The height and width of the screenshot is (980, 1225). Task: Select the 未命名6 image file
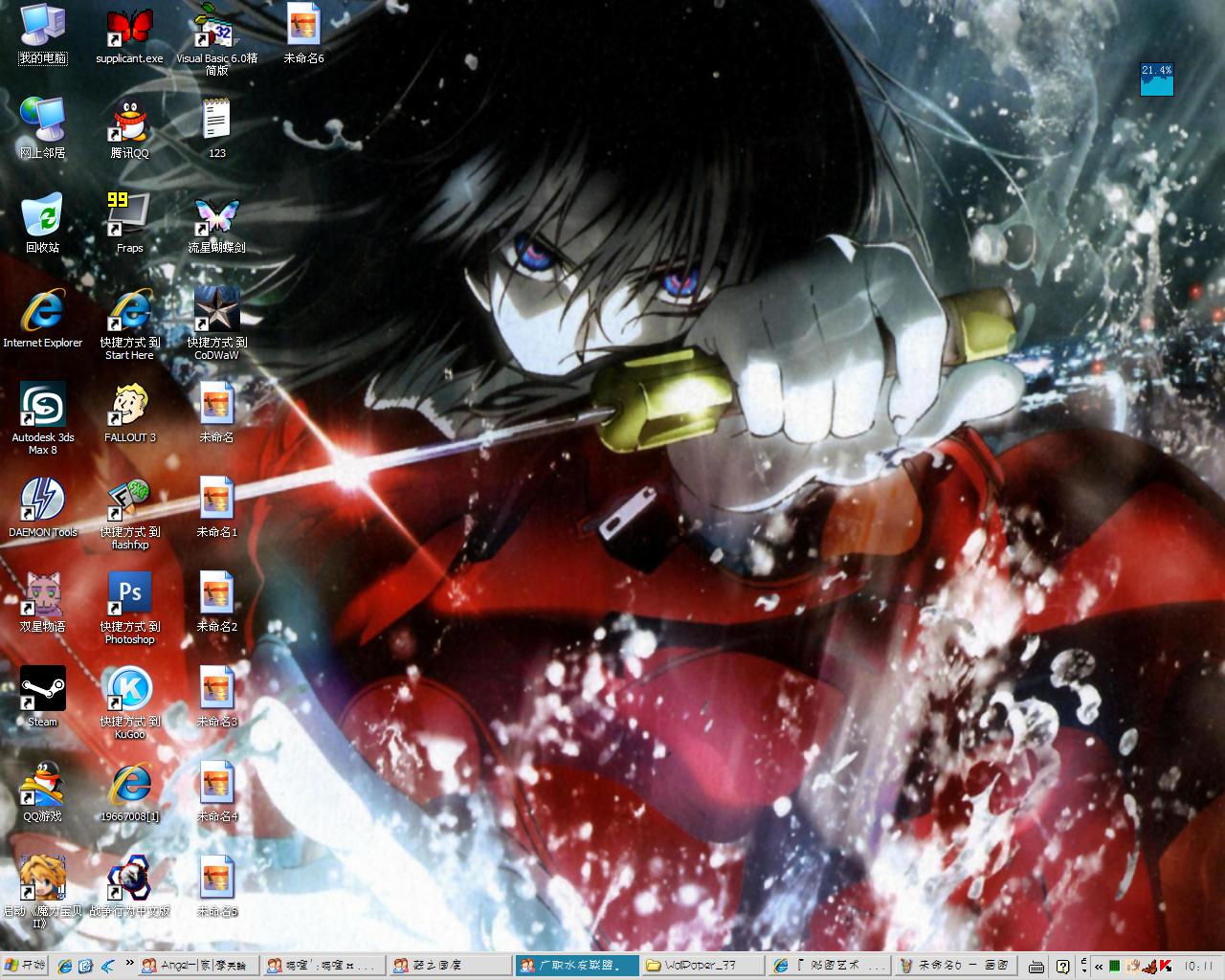(303, 34)
